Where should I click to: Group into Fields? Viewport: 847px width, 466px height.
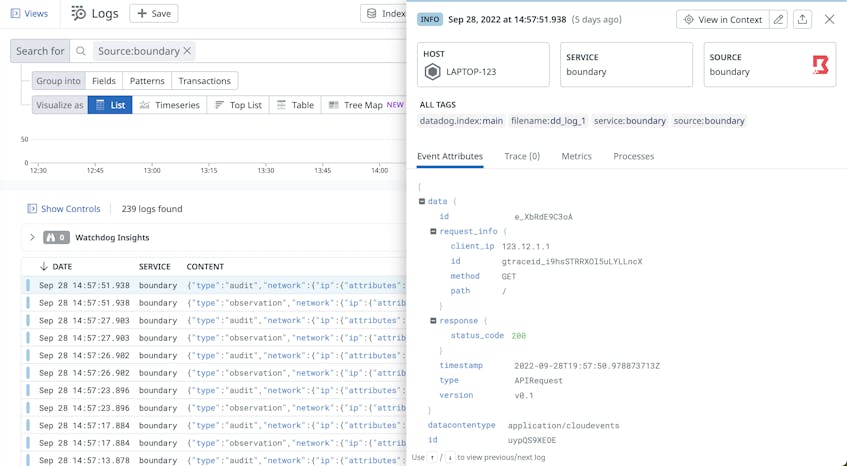(104, 81)
